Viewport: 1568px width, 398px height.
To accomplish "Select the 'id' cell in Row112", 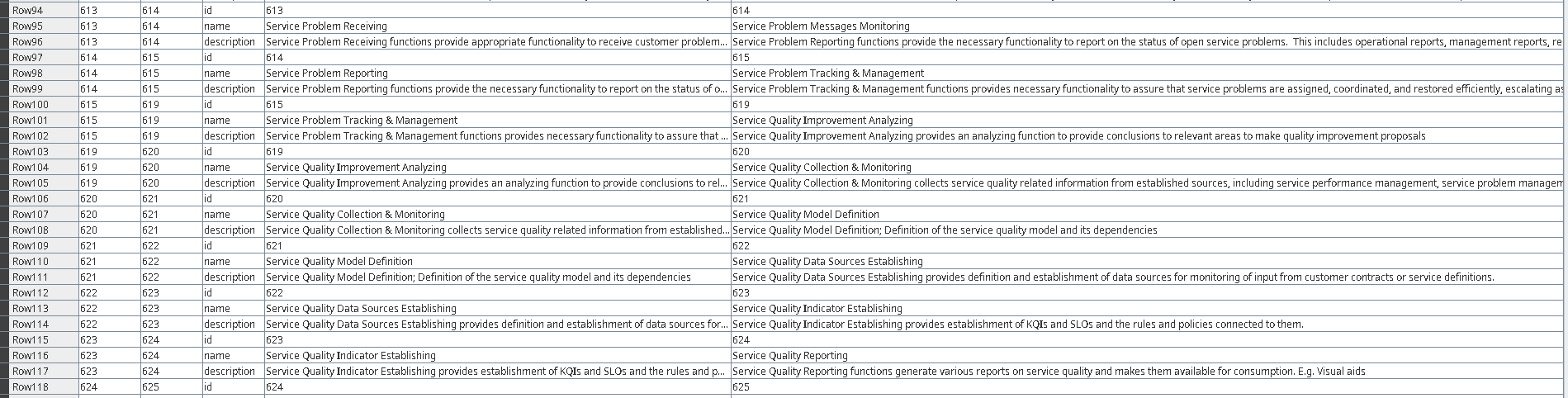I will tap(233, 293).
